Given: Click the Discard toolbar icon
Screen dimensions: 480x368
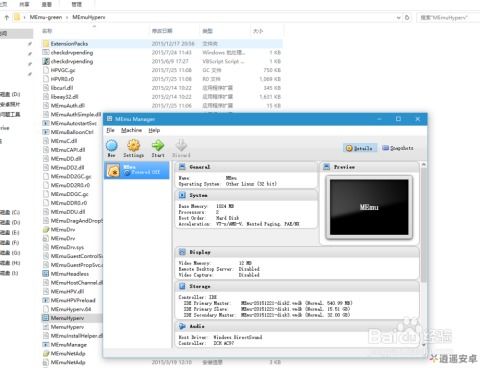Looking at the screenshot, I should [x=181, y=146].
